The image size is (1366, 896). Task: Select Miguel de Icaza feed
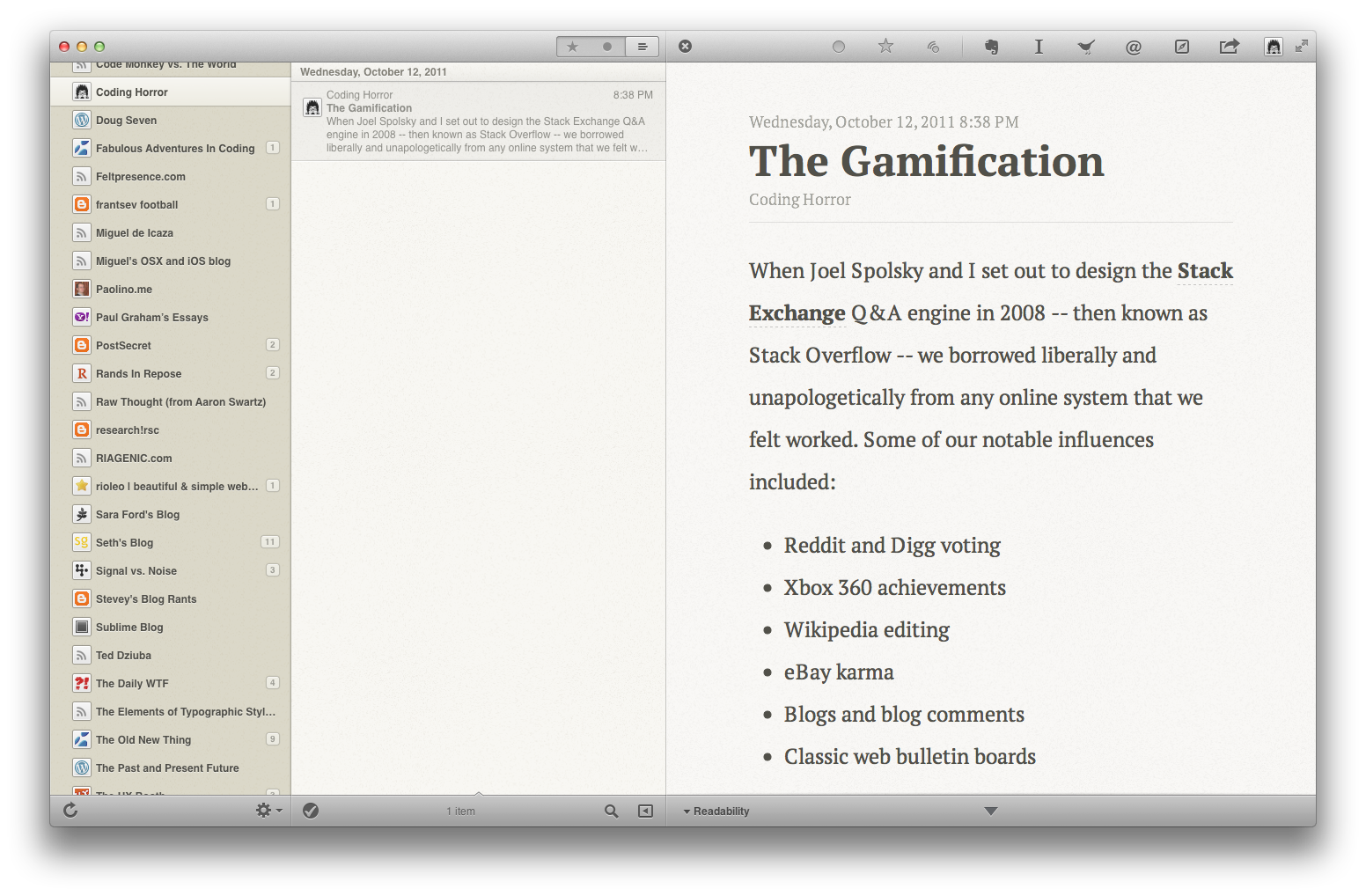171,232
